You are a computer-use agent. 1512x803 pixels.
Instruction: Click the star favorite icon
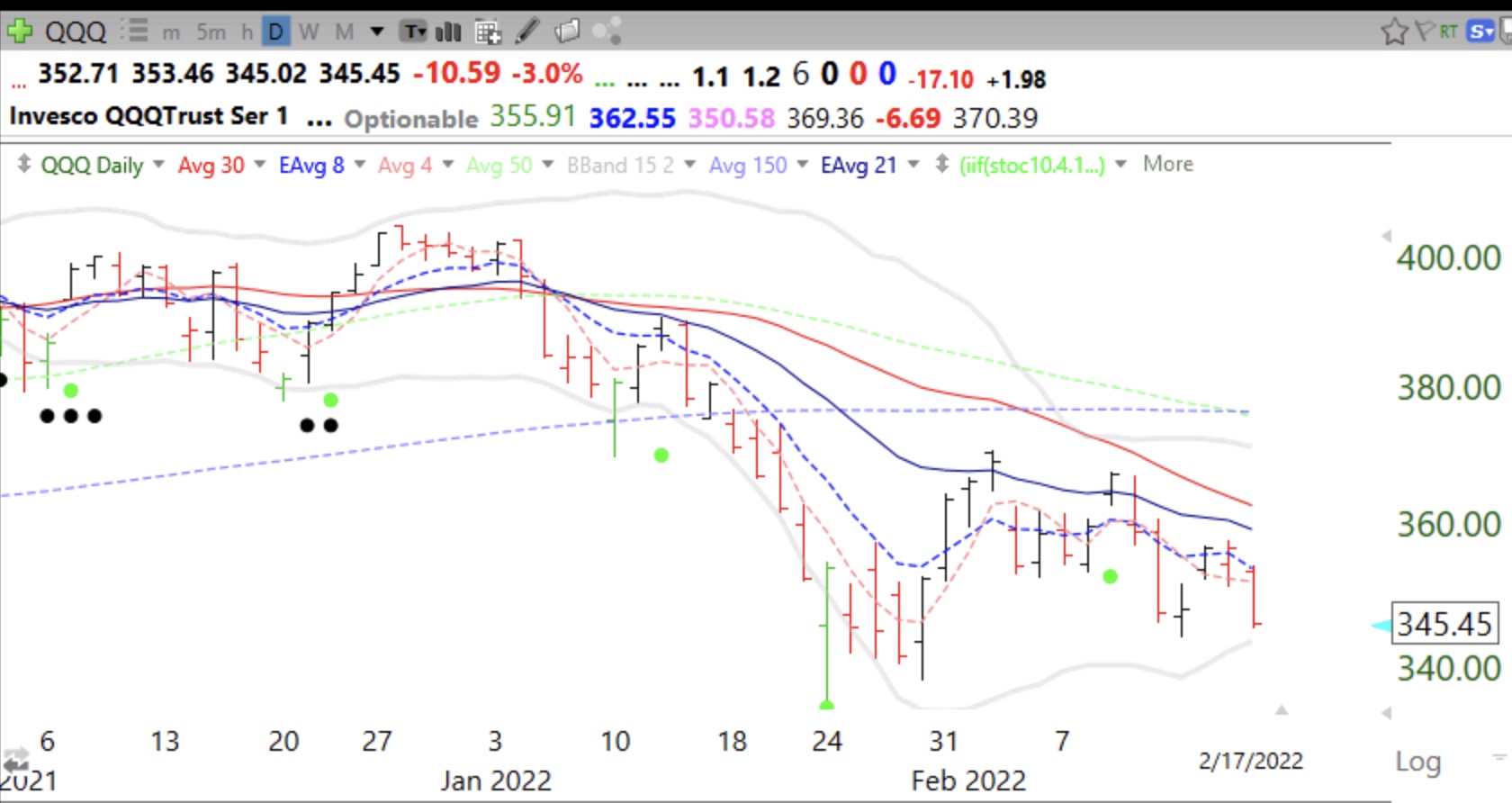tap(1394, 32)
